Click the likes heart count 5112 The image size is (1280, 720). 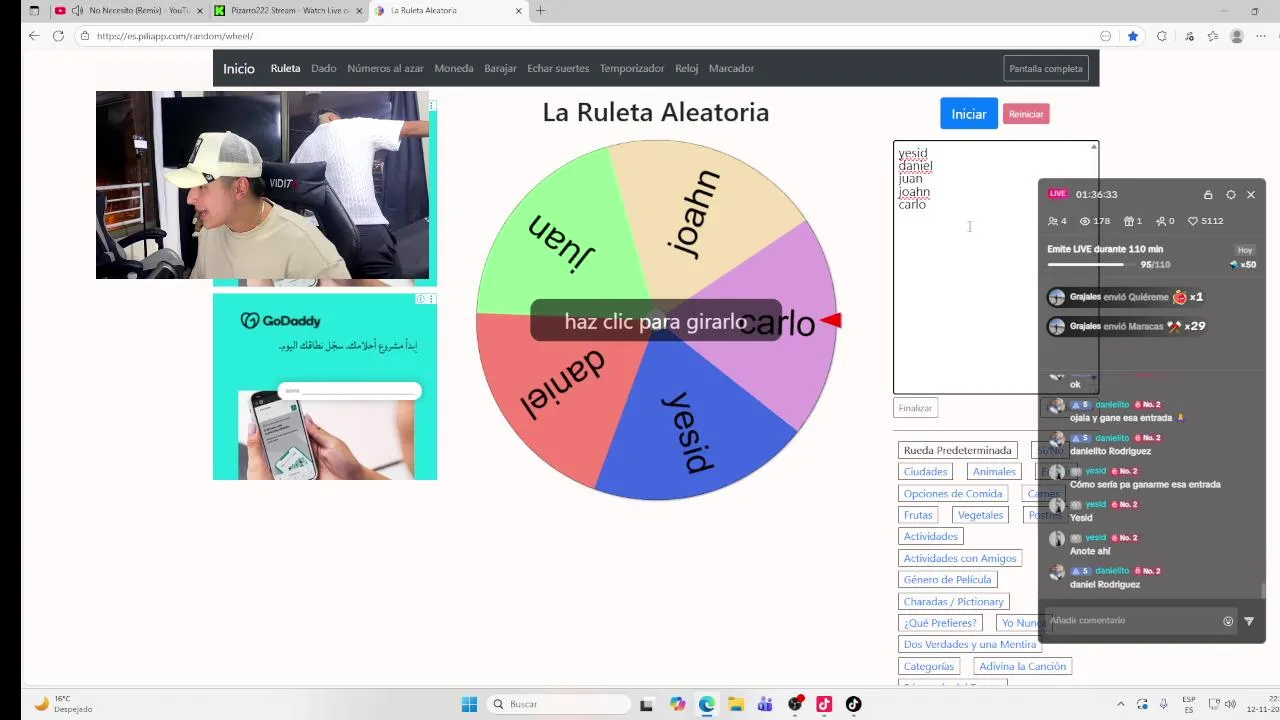click(x=1205, y=221)
